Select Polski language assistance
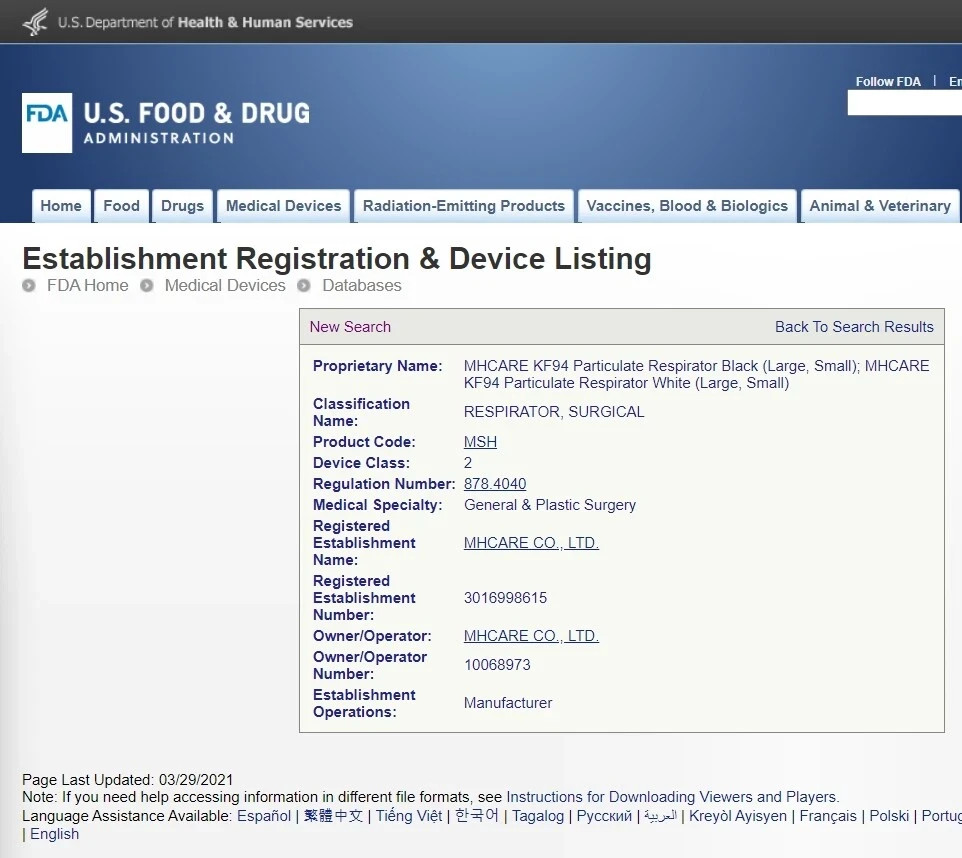Viewport: 962px width, 858px height. [x=889, y=816]
